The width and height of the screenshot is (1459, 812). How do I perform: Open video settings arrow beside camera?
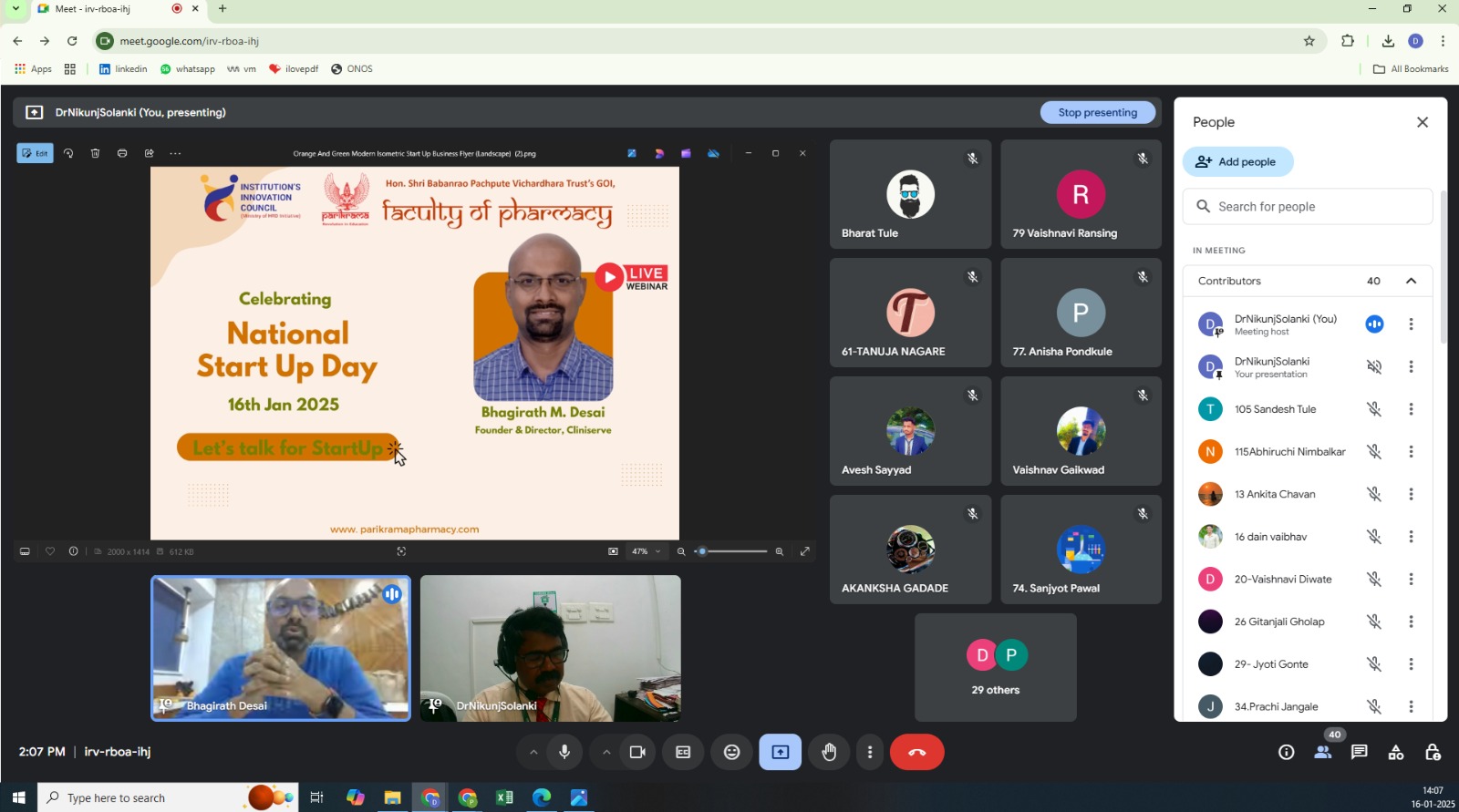[x=606, y=752]
